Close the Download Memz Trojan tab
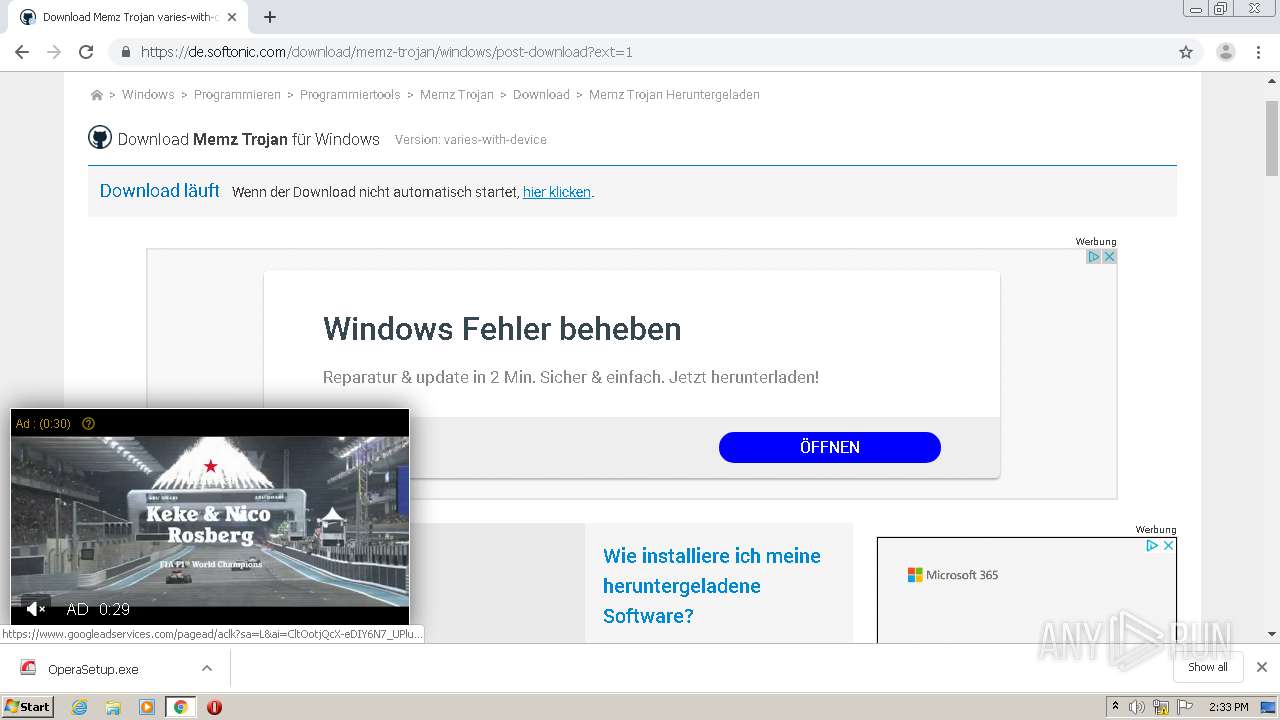This screenshot has width=1280, height=720. click(232, 17)
